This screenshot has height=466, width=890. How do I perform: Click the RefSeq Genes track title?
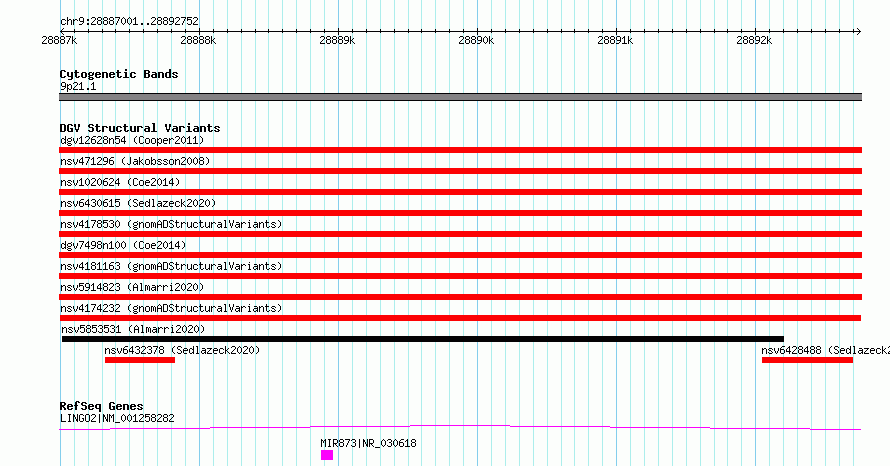tap(101, 406)
